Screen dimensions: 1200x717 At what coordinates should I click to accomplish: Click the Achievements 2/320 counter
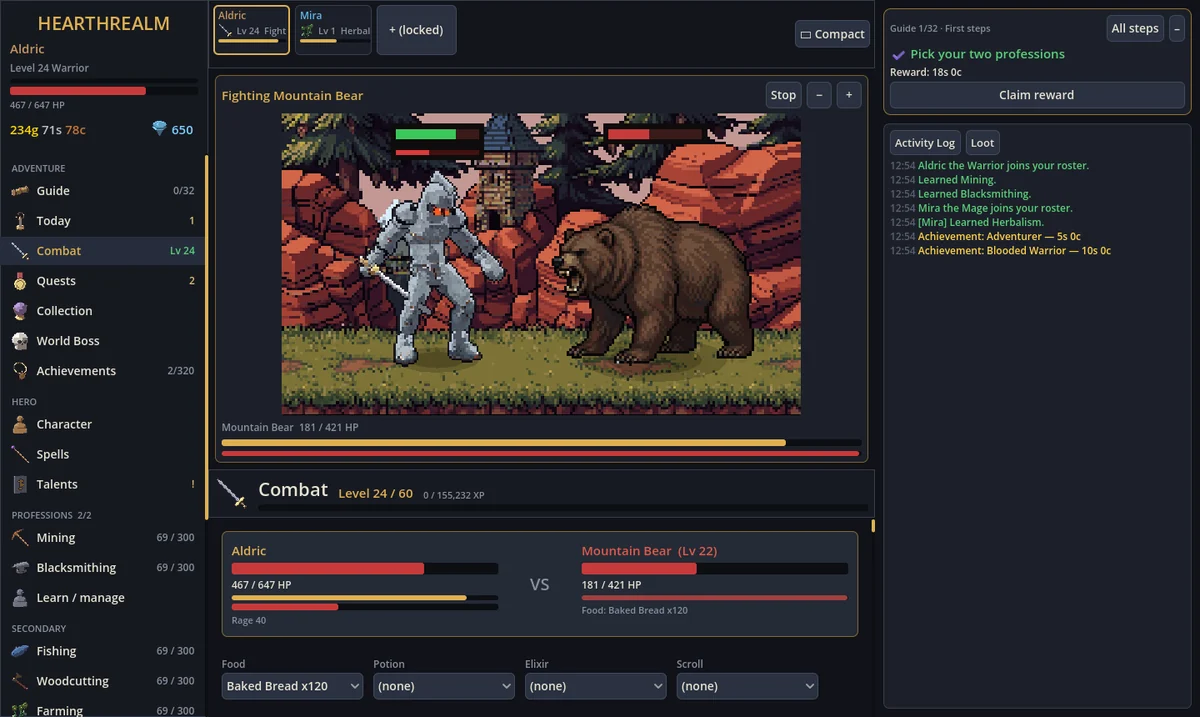[181, 371]
